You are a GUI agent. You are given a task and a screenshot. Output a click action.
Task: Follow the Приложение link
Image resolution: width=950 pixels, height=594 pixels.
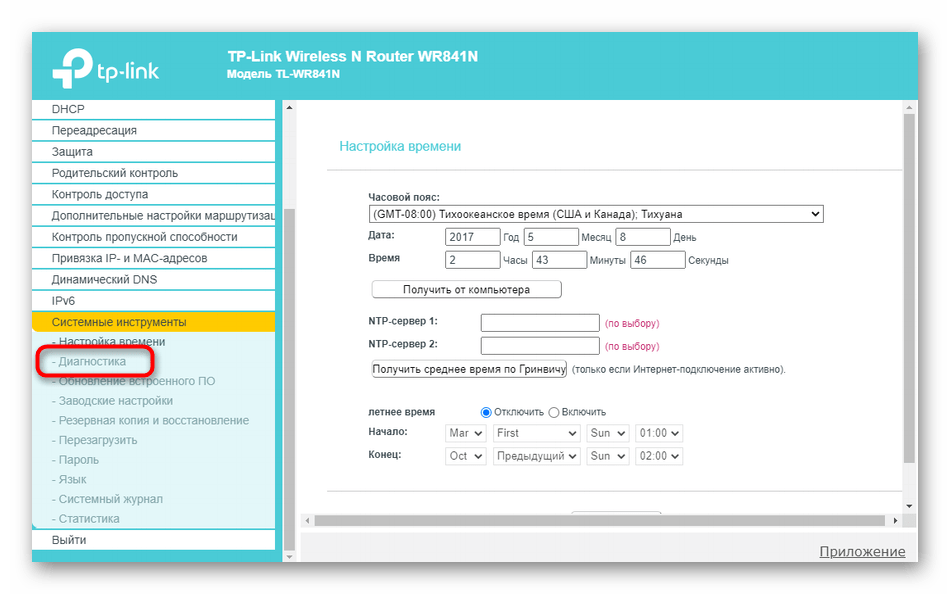tap(861, 551)
